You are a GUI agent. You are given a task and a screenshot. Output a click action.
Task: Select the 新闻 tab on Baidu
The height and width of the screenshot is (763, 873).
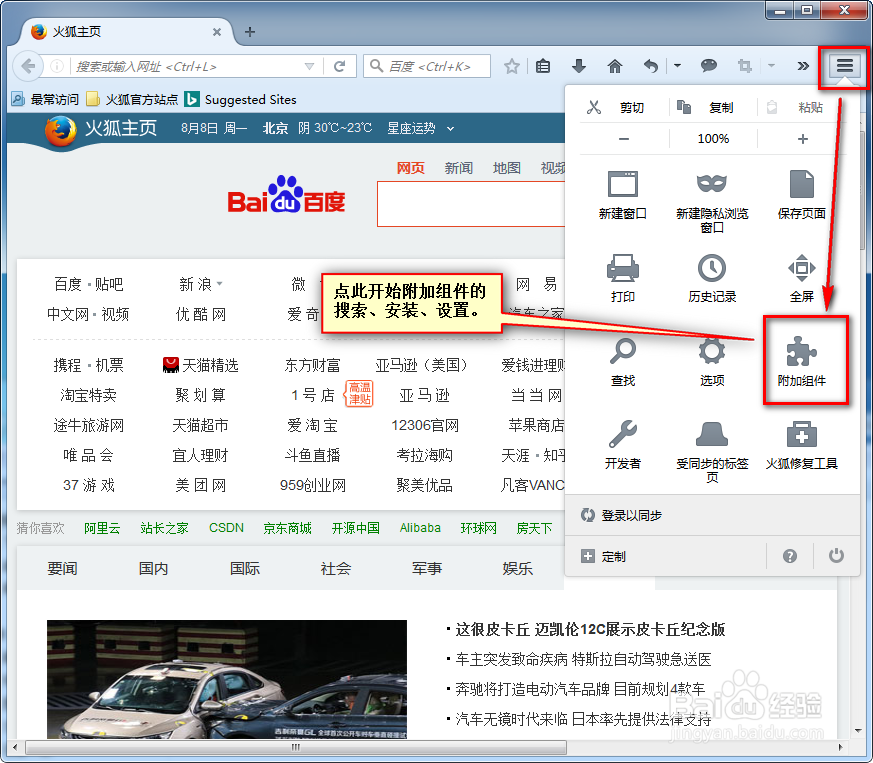pyautogui.click(x=458, y=167)
